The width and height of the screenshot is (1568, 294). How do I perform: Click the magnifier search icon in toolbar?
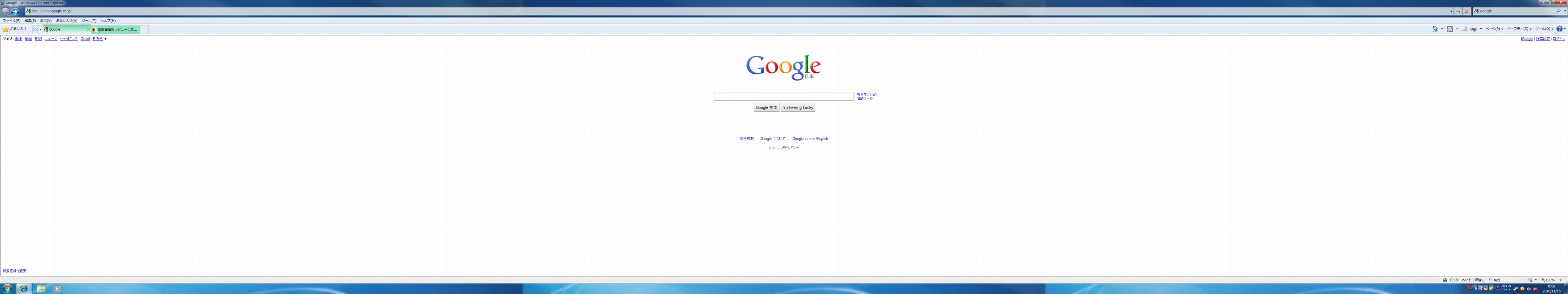[1558, 11]
